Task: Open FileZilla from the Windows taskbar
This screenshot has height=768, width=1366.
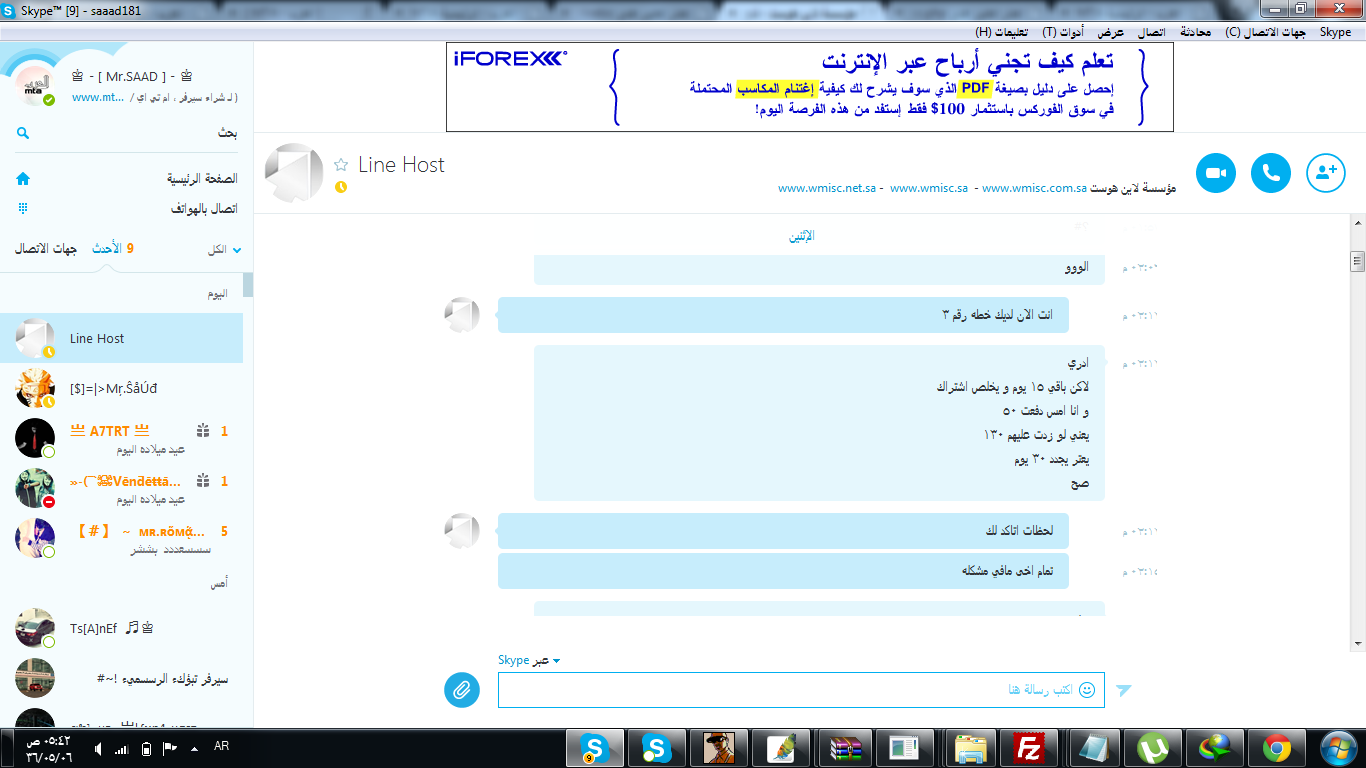Action: [x=1029, y=748]
